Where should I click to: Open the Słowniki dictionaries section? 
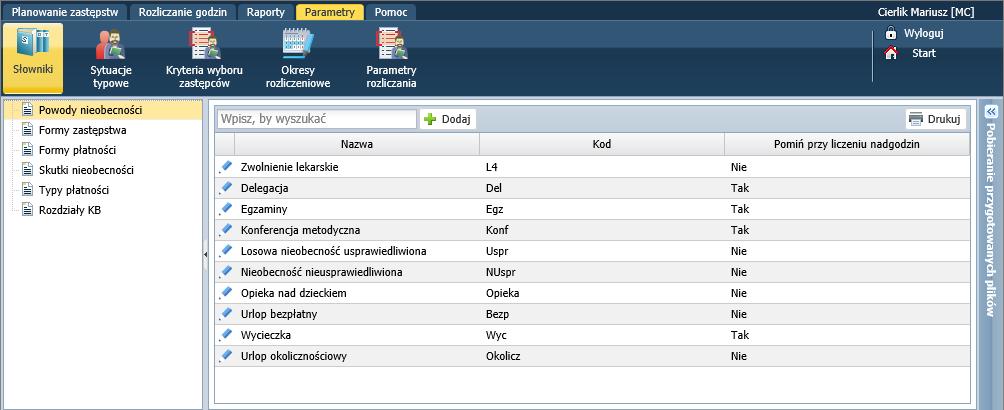pos(33,58)
